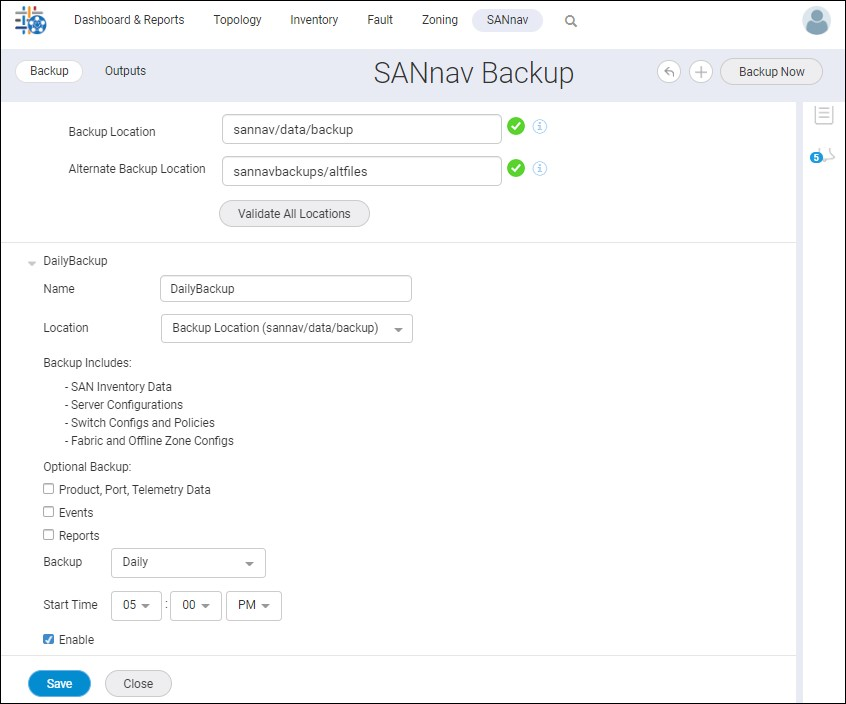Collapse the DailyBackup section
Image resolution: width=846 pixels, height=704 pixels.
[32, 261]
